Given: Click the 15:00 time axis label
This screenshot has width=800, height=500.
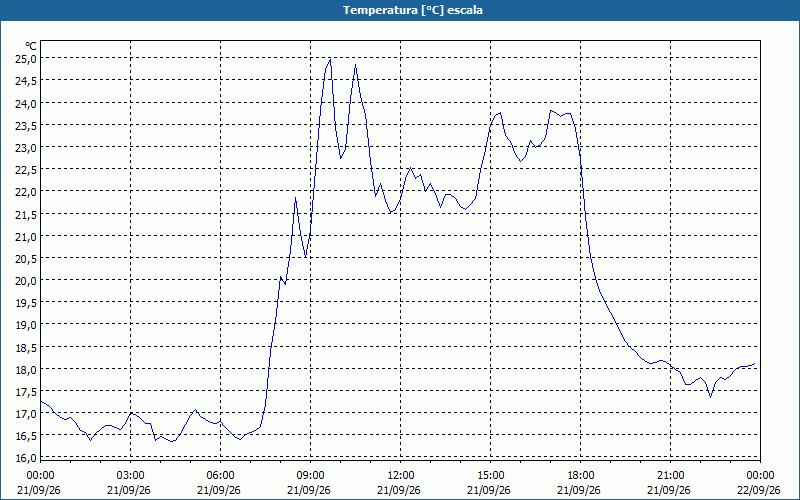Looking at the screenshot, I should pyautogui.click(x=490, y=476).
